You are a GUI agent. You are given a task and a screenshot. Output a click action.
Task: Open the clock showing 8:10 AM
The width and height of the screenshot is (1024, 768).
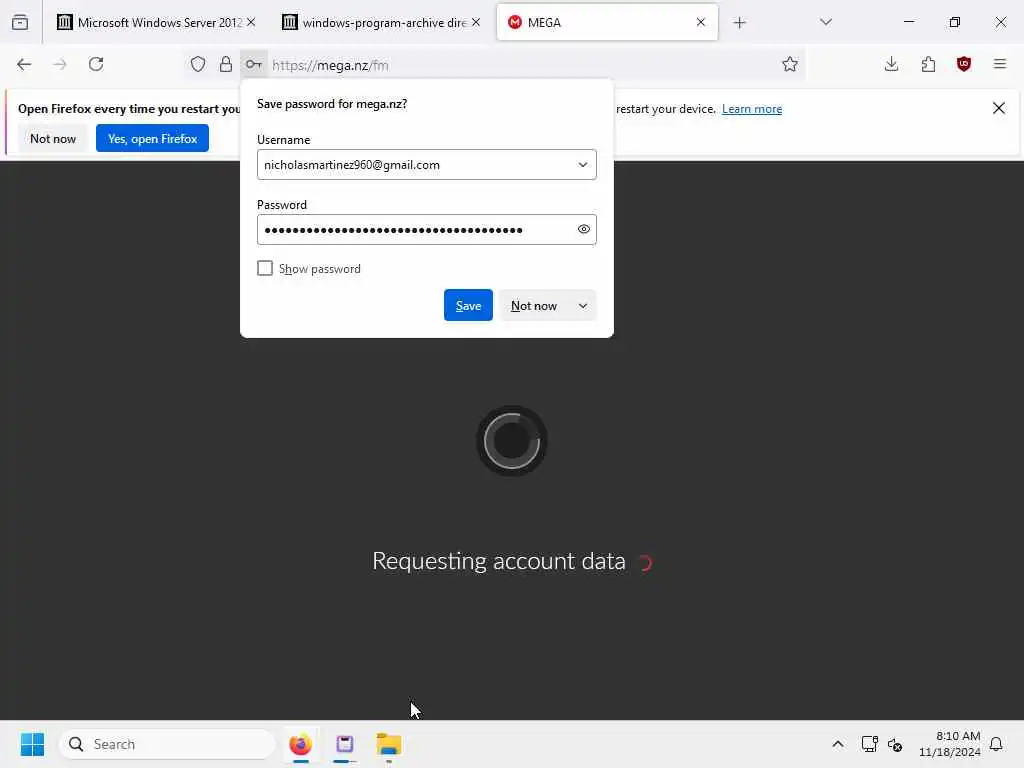[950, 744]
